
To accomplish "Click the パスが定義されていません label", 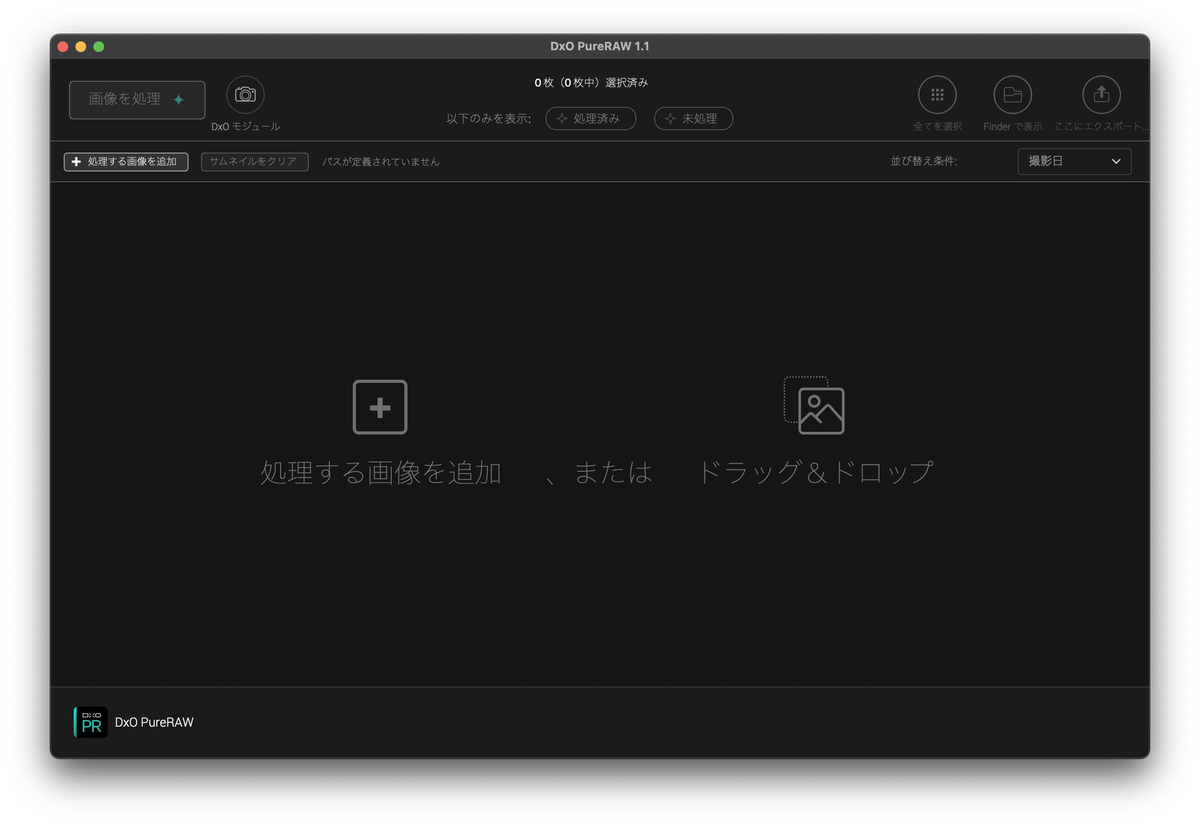I will (x=381, y=161).
